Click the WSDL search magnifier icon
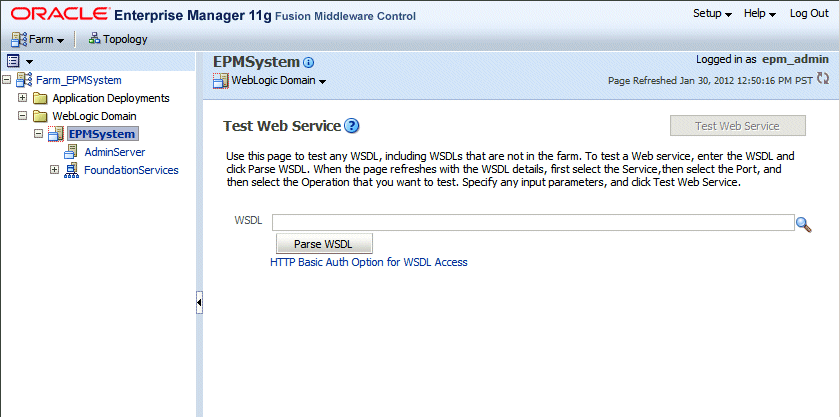Image resolution: width=840 pixels, height=417 pixels. (x=803, y=224)
